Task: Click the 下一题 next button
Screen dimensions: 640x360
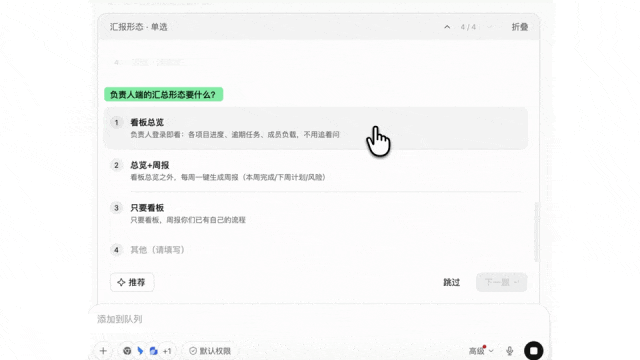Action: pyautogui.click(x=501, y=282)
